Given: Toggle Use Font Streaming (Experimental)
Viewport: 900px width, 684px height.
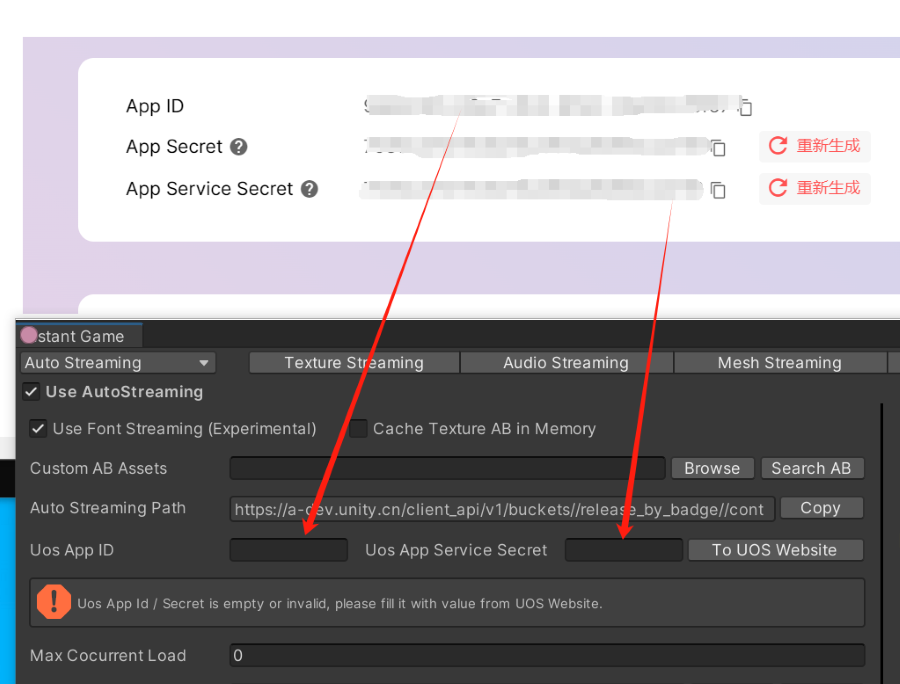Looking at the screenshot, I should click(38, 429).
